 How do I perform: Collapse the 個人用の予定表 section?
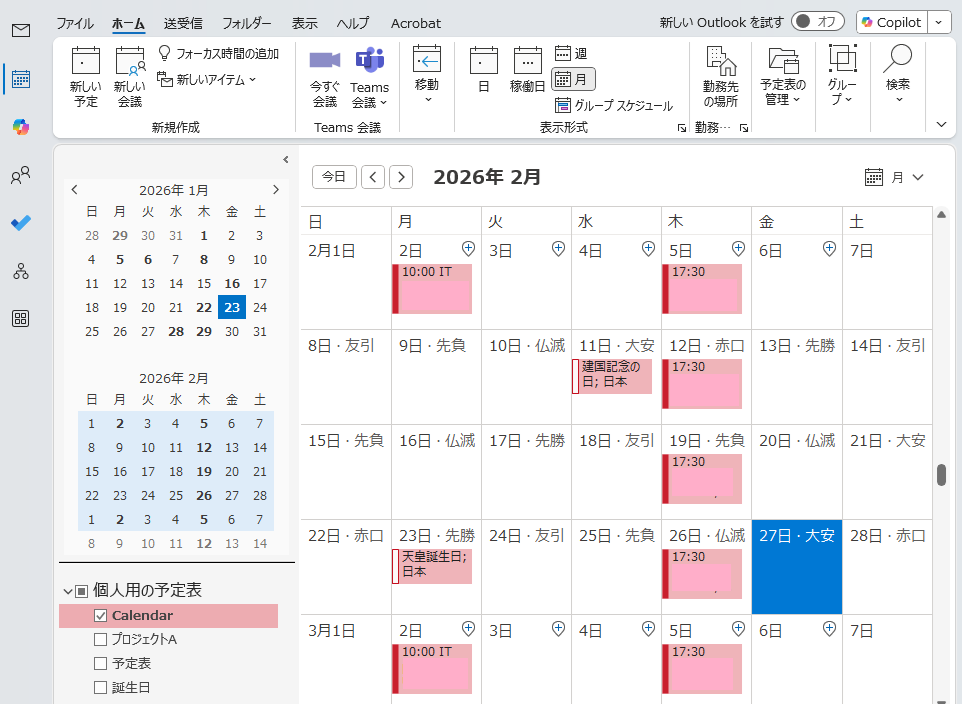[x=66, y=590]
